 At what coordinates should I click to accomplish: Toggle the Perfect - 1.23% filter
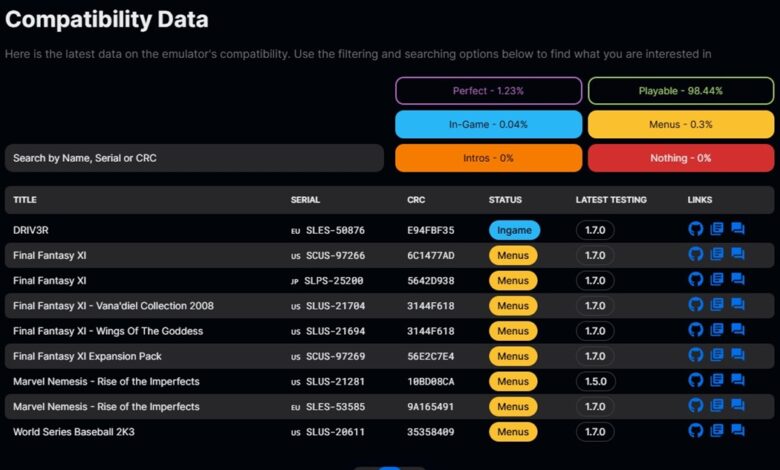[488, 91]
